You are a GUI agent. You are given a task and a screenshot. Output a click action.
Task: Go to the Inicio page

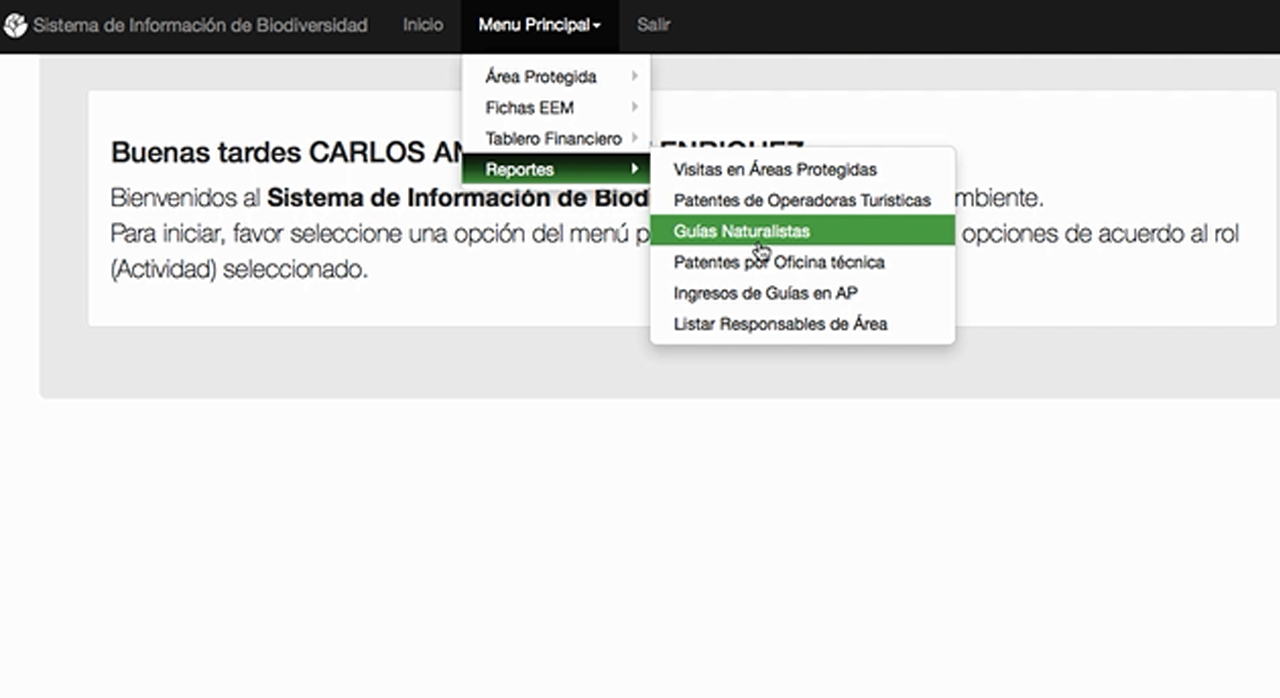(422, 25)
